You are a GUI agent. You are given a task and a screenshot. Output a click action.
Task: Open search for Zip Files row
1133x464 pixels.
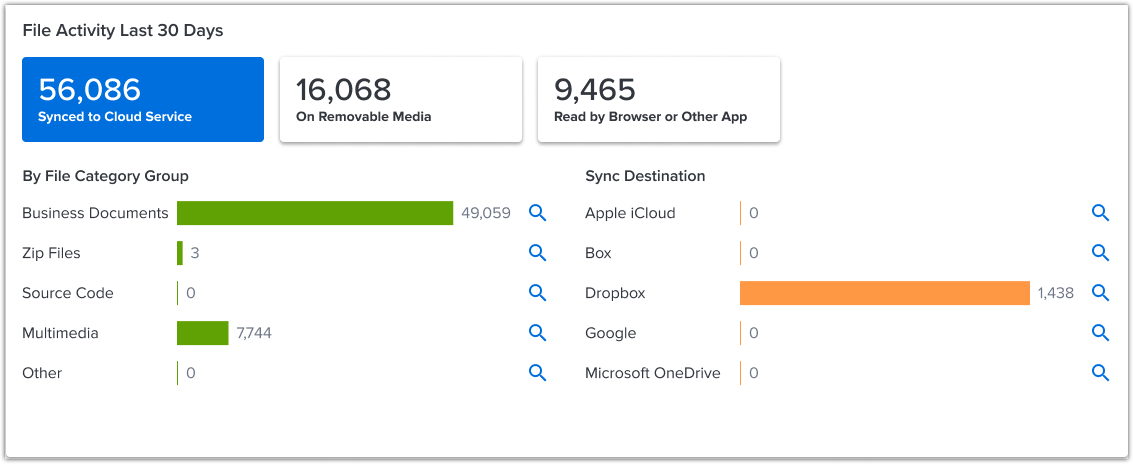tap(537, 253)
